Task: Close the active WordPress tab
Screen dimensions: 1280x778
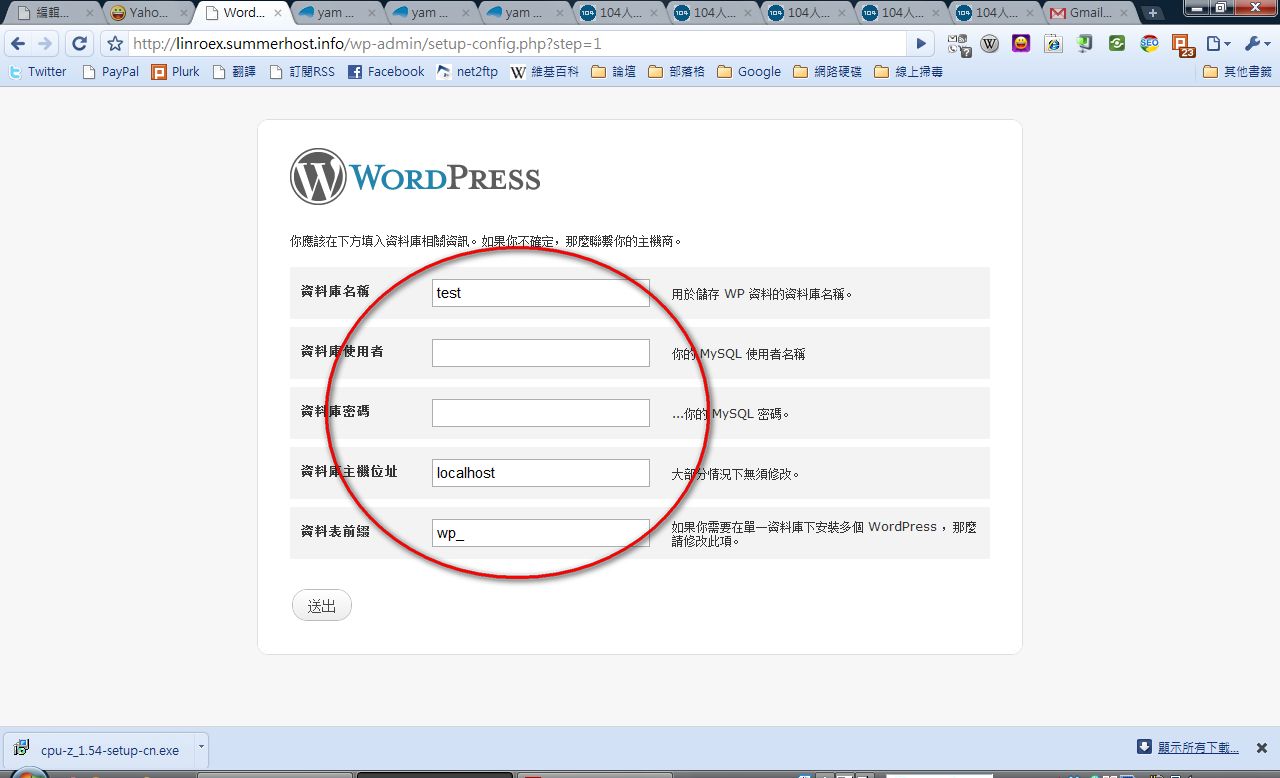Action: (x=276, y=13)
